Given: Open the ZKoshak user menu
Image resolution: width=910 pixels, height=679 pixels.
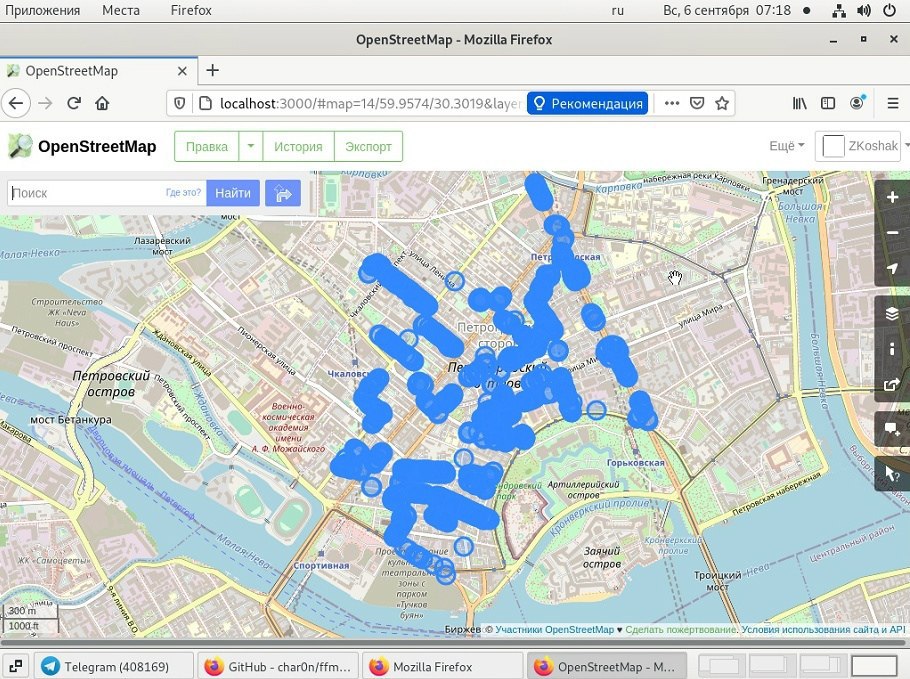Looking at the screenshot, I should 862,146.
